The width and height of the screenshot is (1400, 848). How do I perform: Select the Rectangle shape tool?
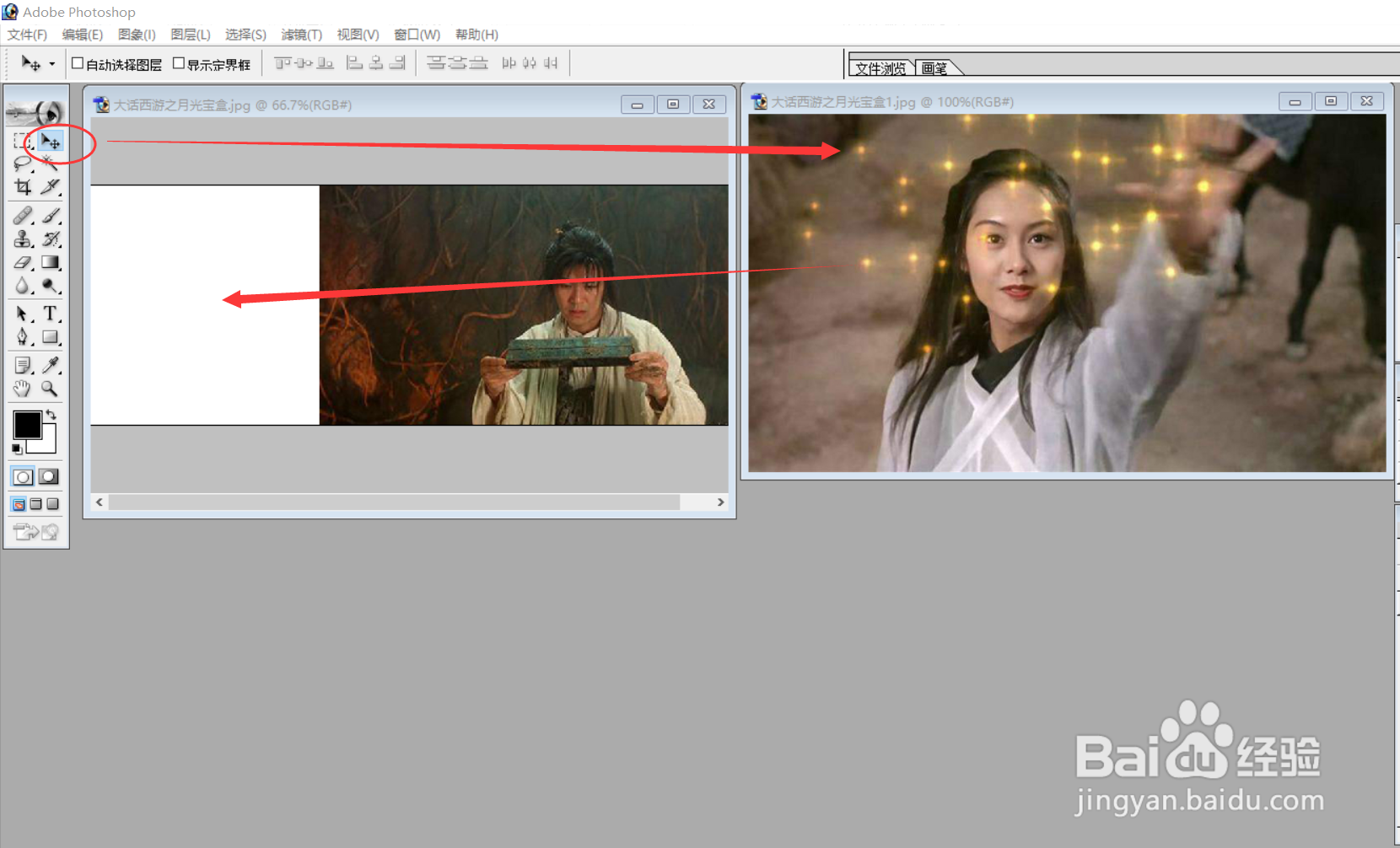[x=51, y=337]
